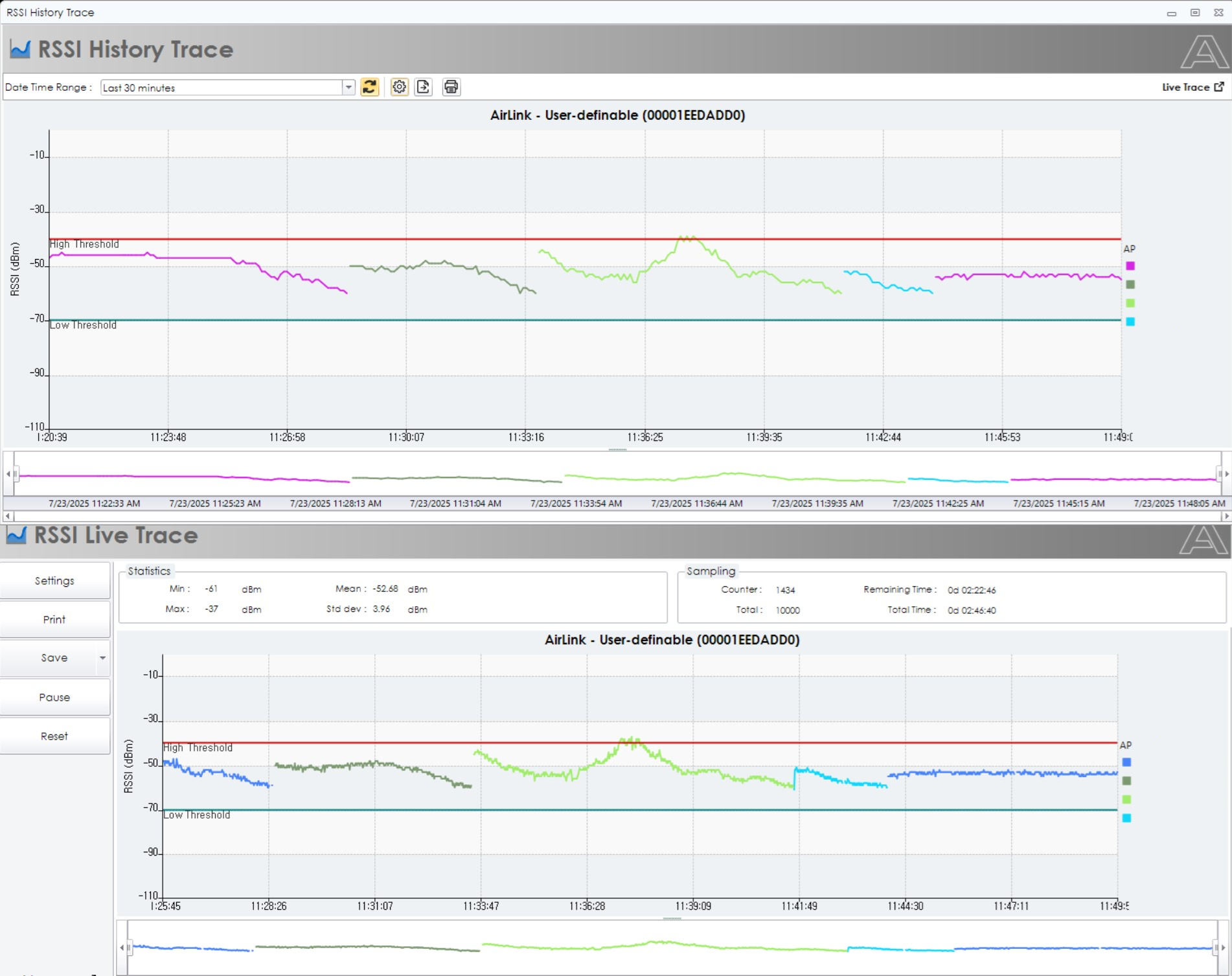Click the 11:39:09 time label on Live Trace axis
Screen dimensions: 1232x976
click(x=693, y=906)
